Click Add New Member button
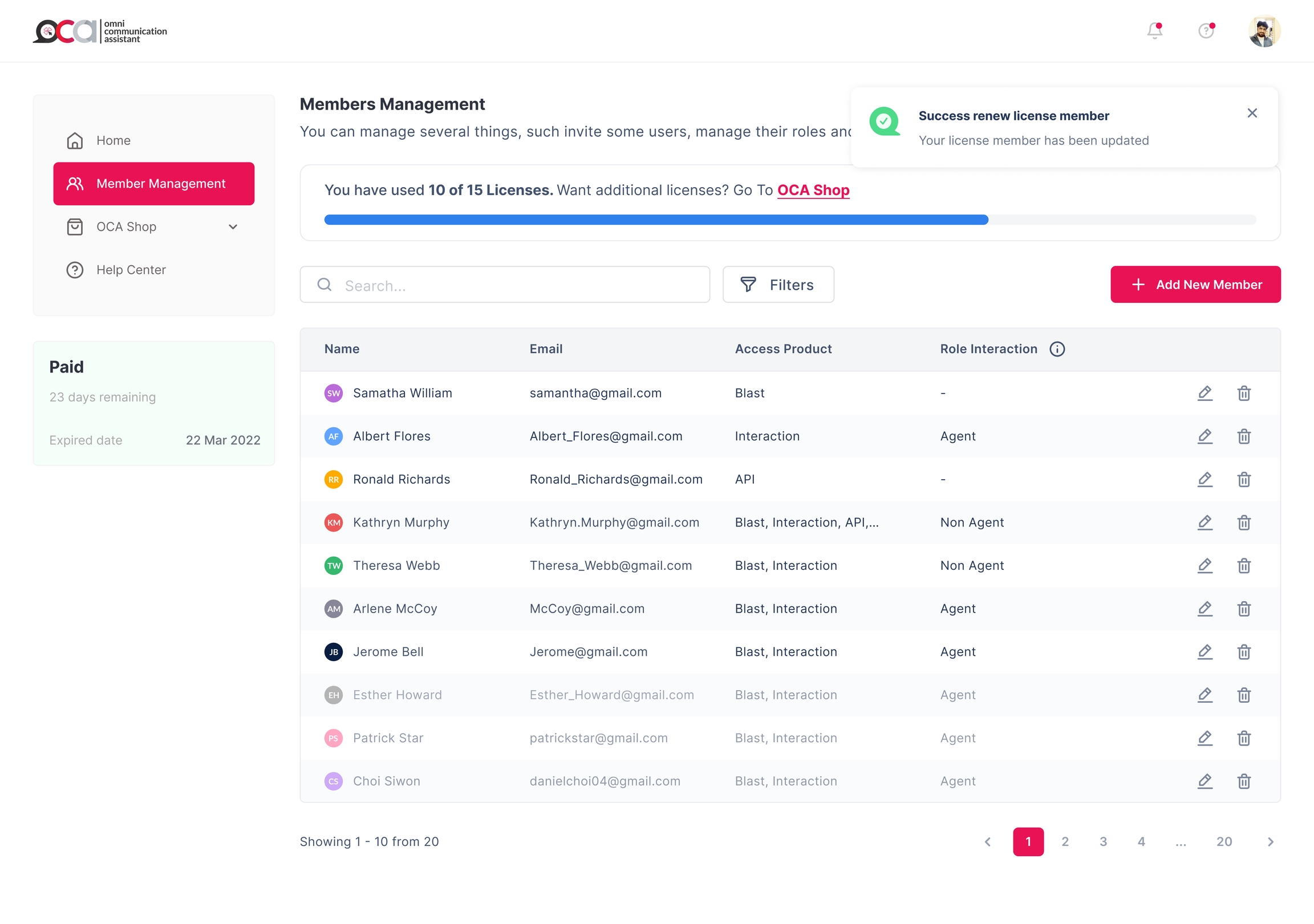This screenshot has height=924, width=1314. click(x=1195, y=285)
